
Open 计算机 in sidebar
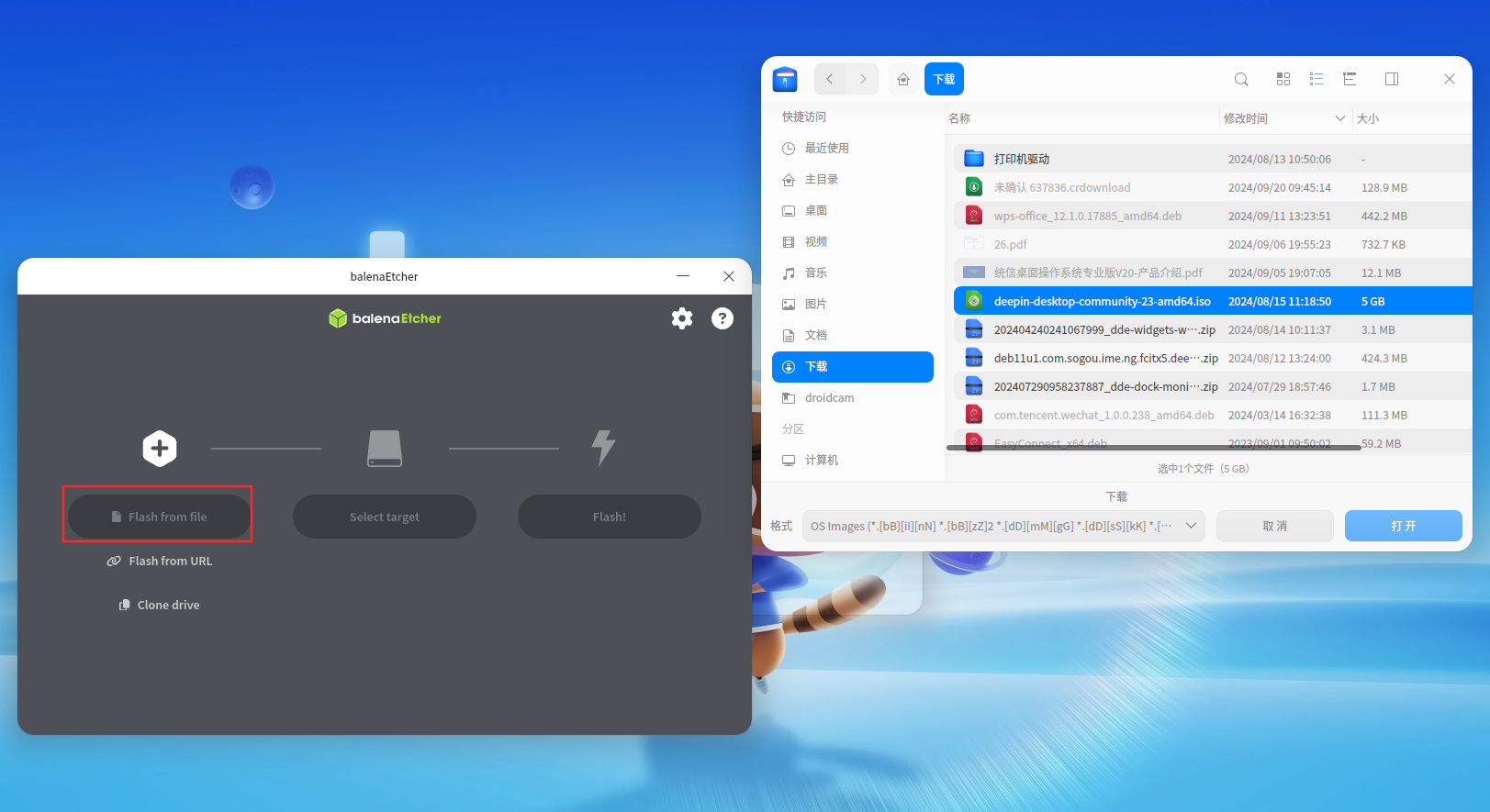(853, 460)
